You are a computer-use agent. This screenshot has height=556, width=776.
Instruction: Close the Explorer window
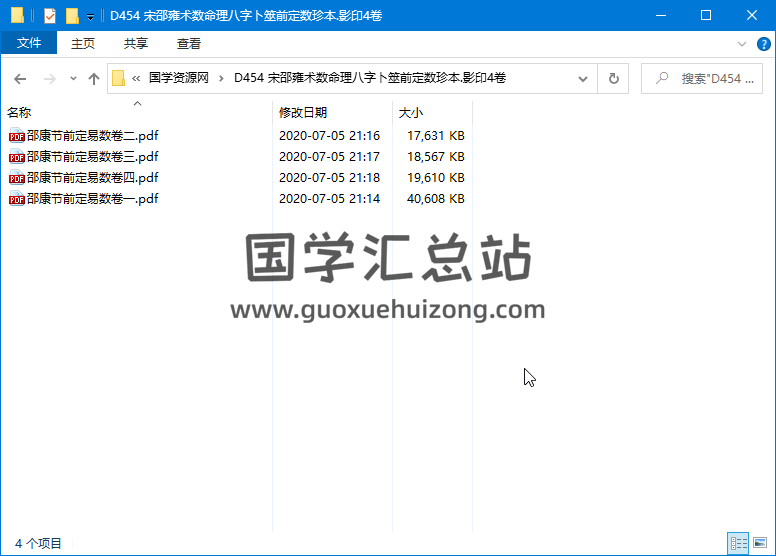[x=752, y=15]
